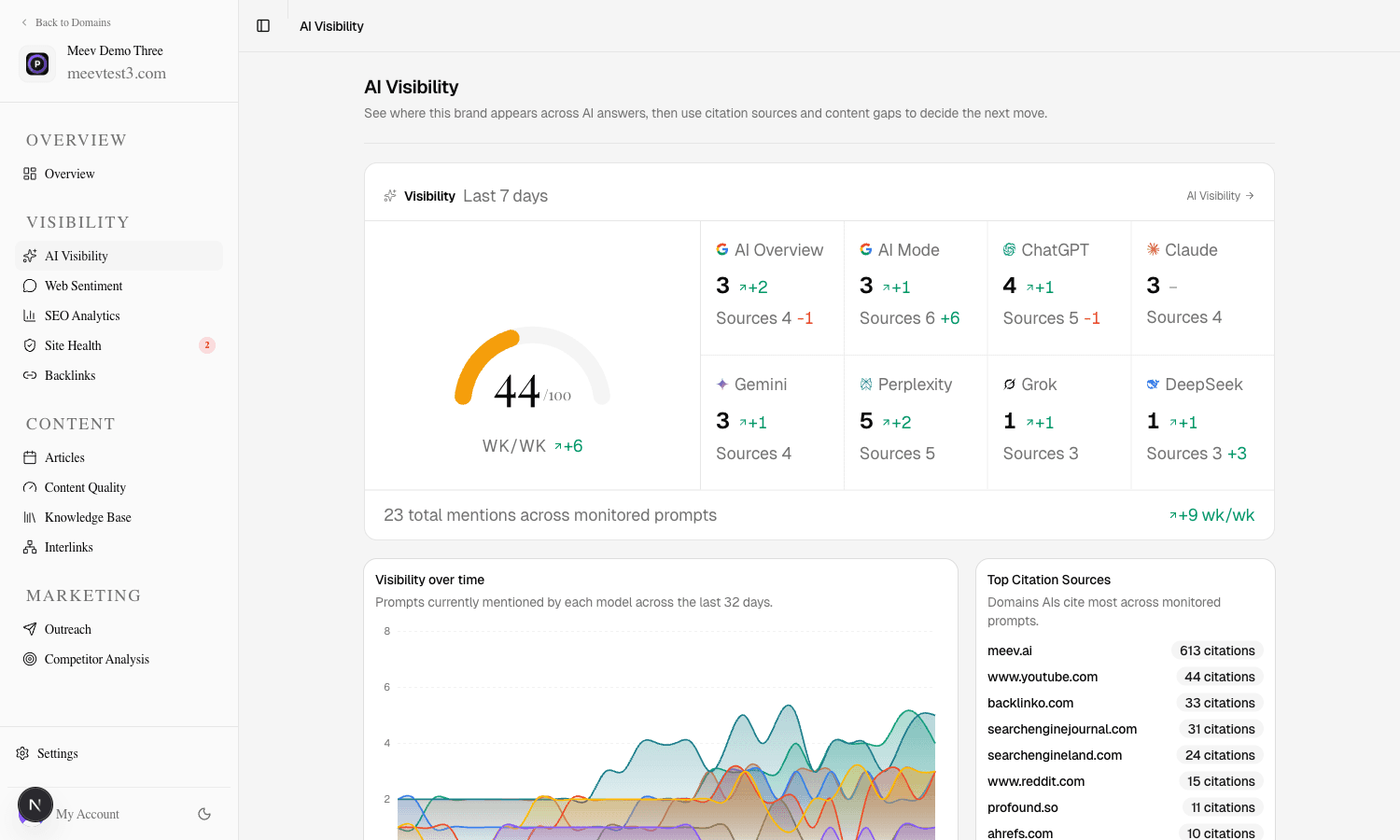Screen dimensions: 1400x840
Task: Click '23 total mentions across monitored prompts'
Action: 550,515
